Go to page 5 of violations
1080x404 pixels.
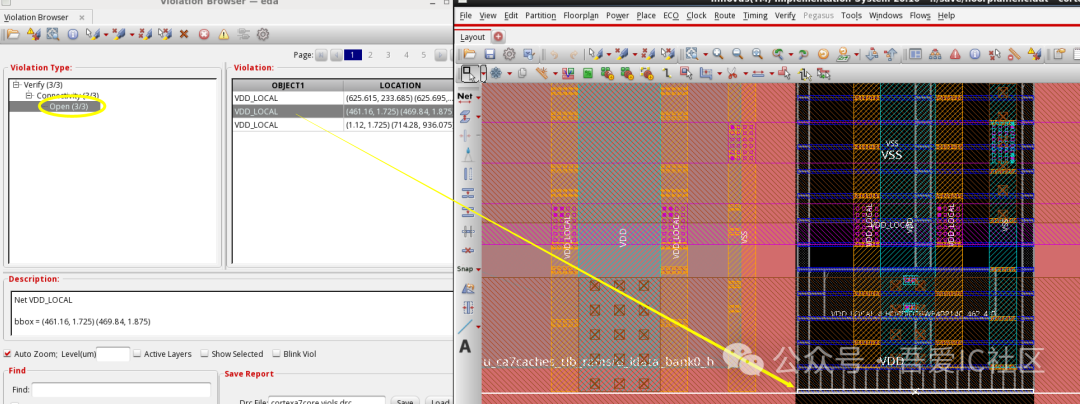[x=424, y=55]
